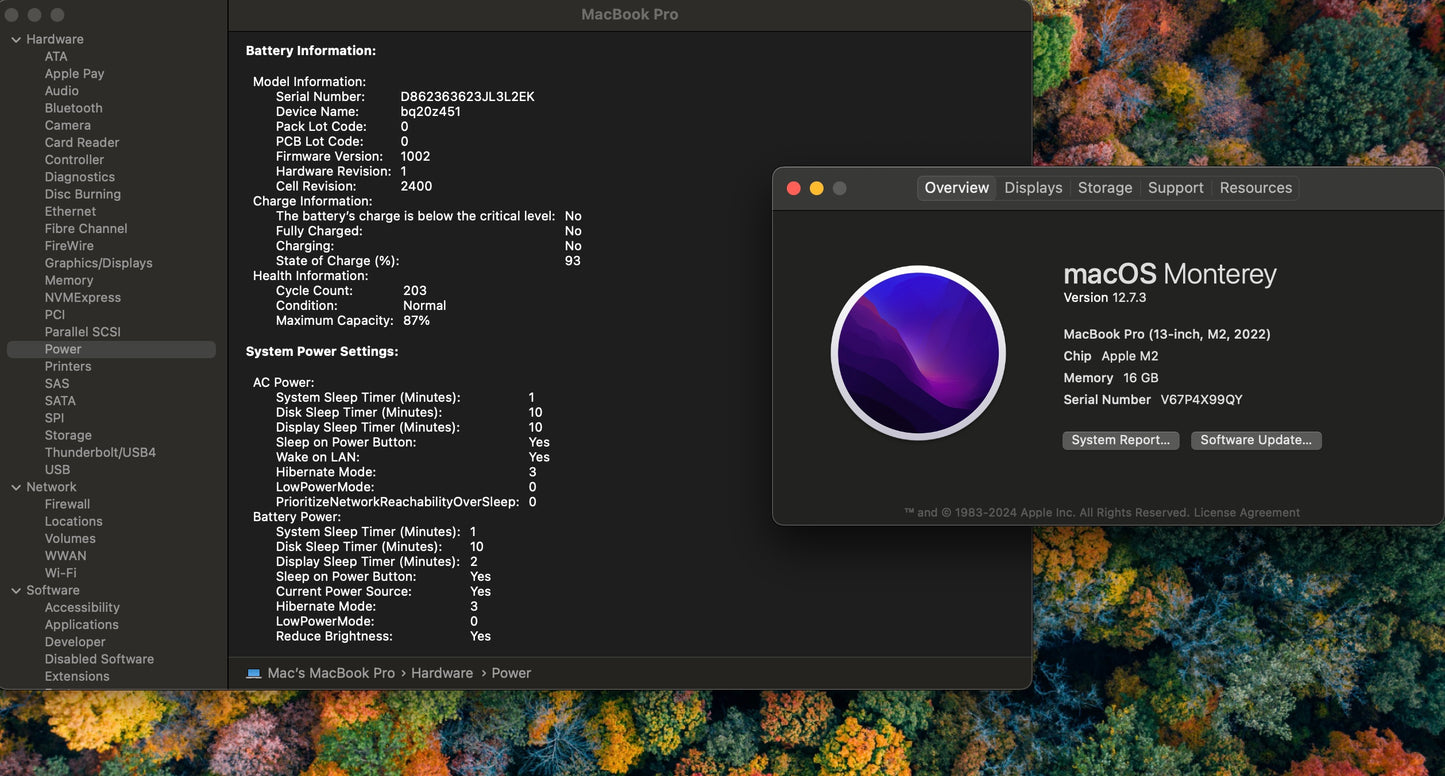Select Graphics/Displays in sidebar
1445x776 pixels.
coord(98,263)
